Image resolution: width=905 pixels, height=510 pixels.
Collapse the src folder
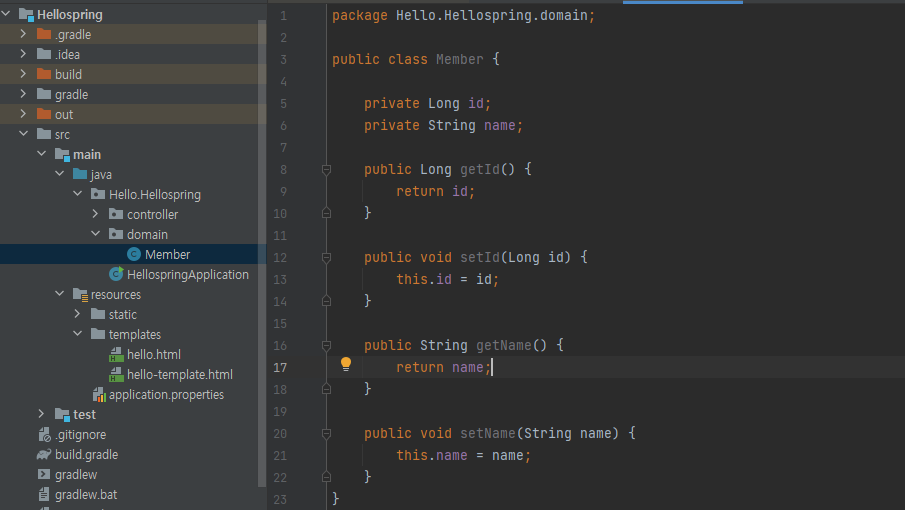coord(23,134)
